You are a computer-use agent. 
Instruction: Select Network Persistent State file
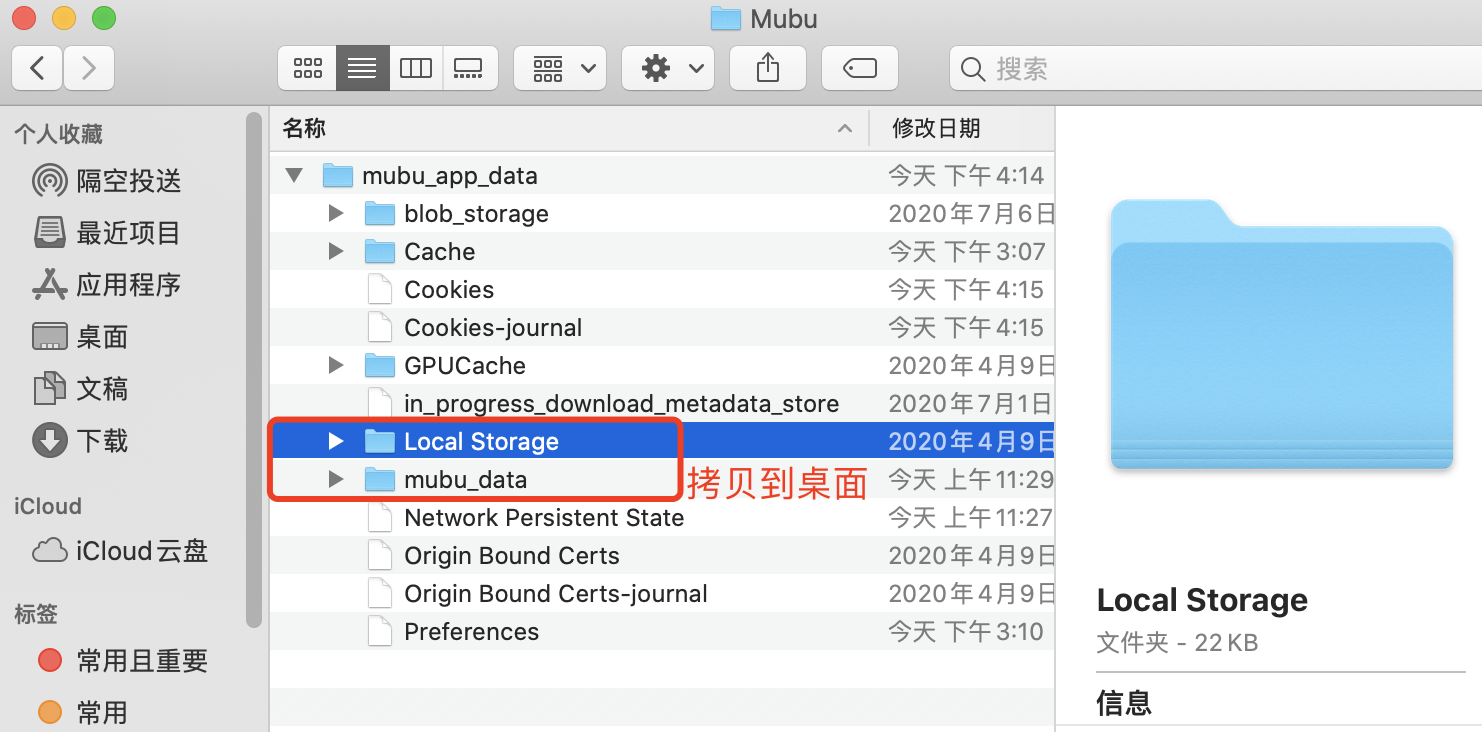(662, 518)
